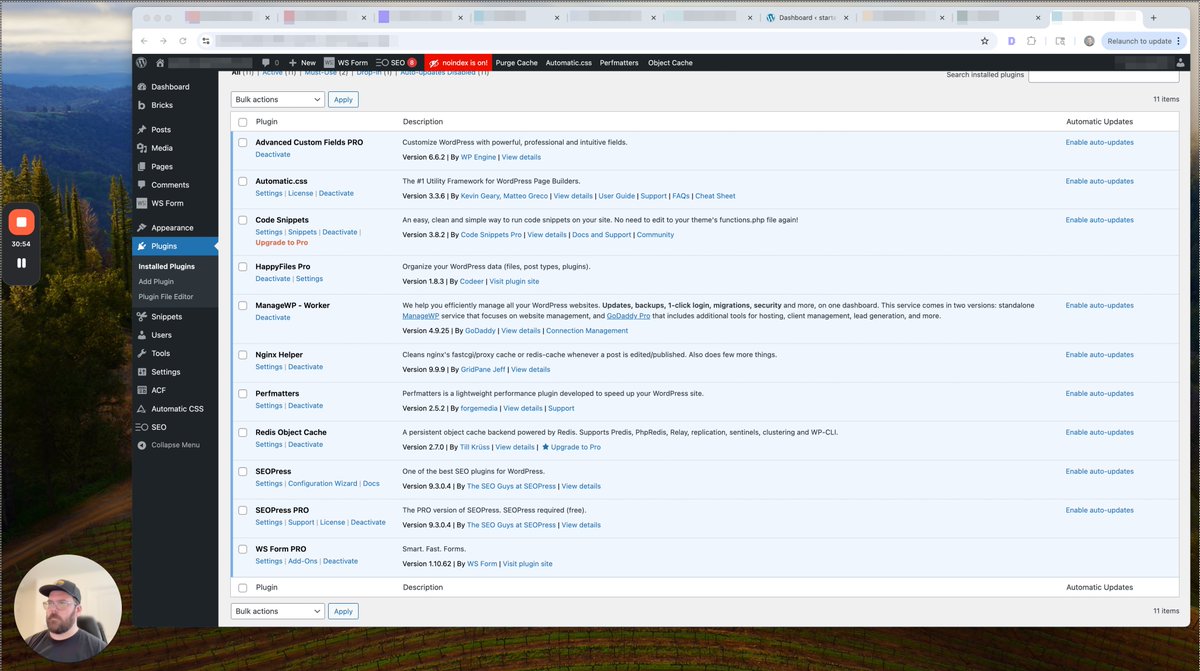Open the Plugin File Editor submenu item
The image size is (1200, 671).
coord(166,297)
